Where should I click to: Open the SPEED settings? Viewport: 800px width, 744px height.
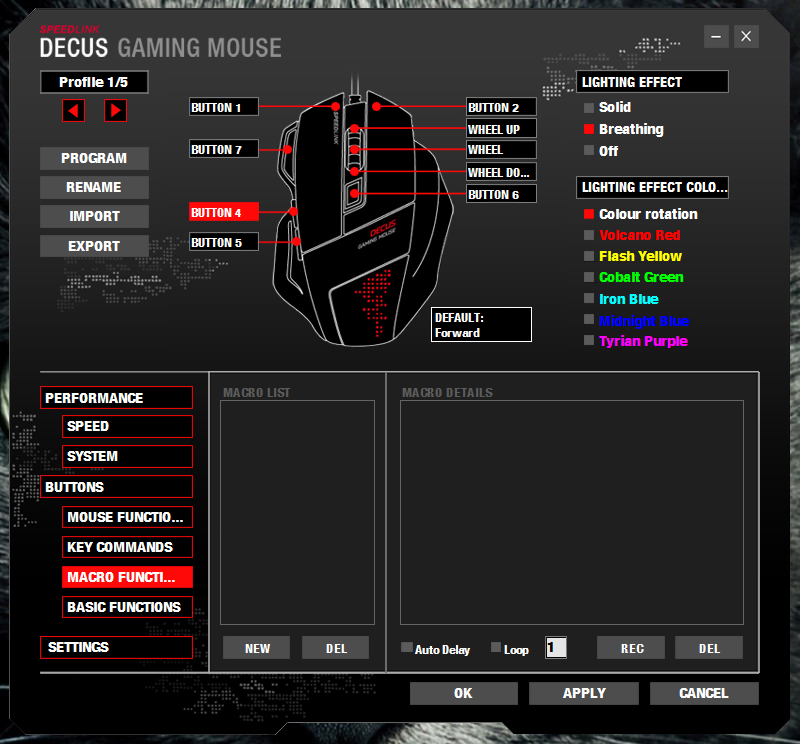(127, 426)
